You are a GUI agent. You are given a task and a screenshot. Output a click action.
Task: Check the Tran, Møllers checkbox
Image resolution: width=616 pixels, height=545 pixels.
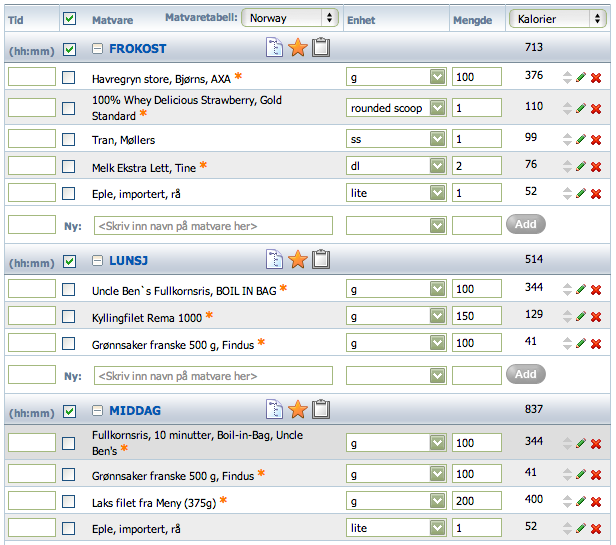[x=69, y=139]
